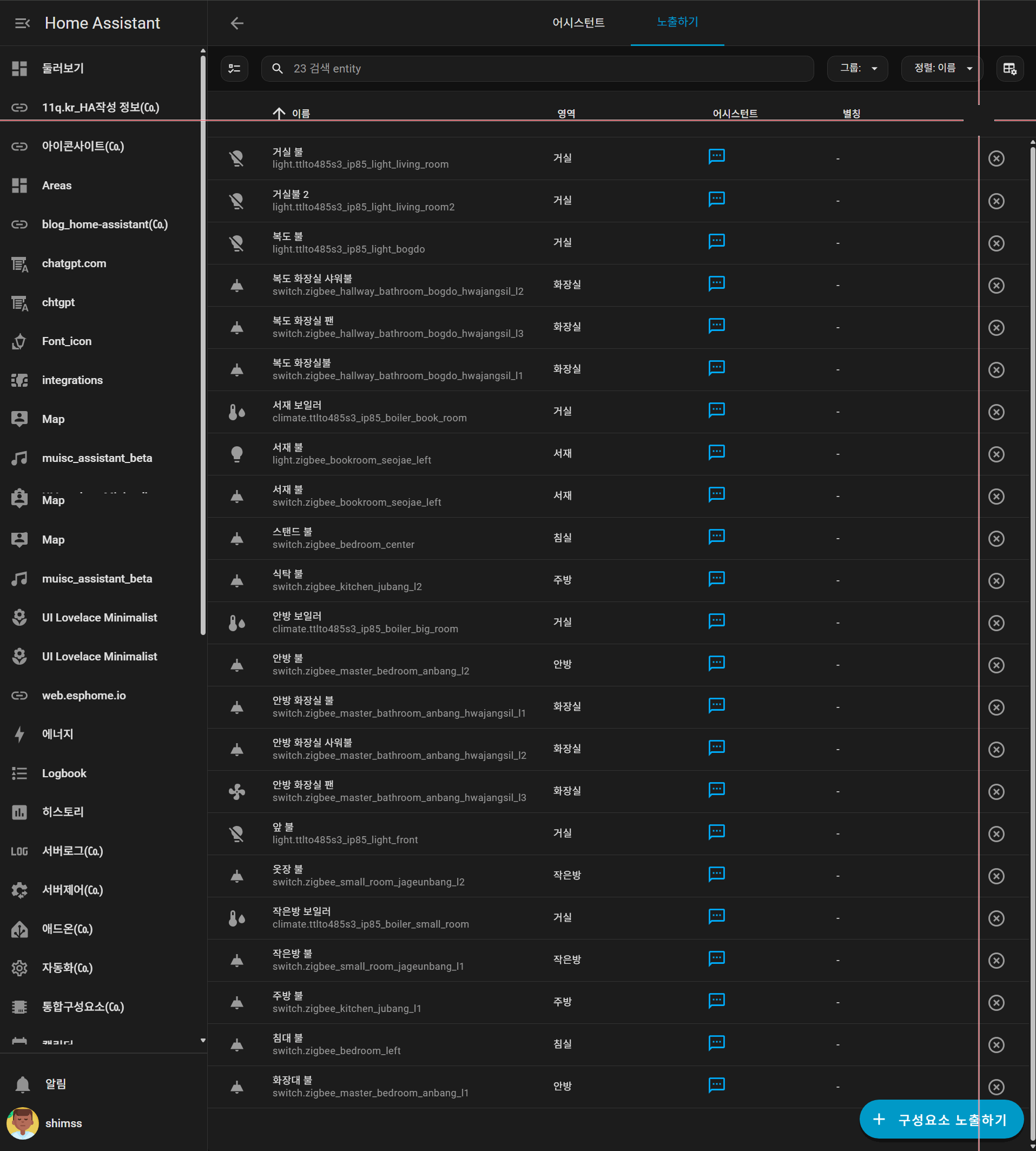Expand the 그룹 grouping dropdown
Image resolution: width=1036 pixels, height=1151 pixels.
pos(857,69)
